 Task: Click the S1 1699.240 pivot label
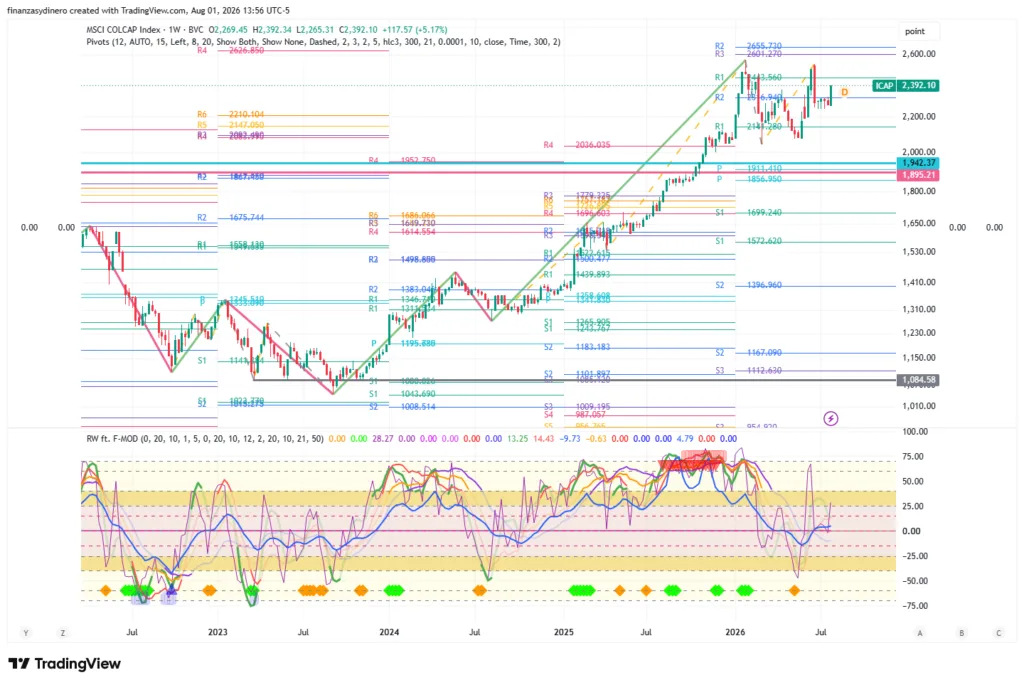point(748,212)
